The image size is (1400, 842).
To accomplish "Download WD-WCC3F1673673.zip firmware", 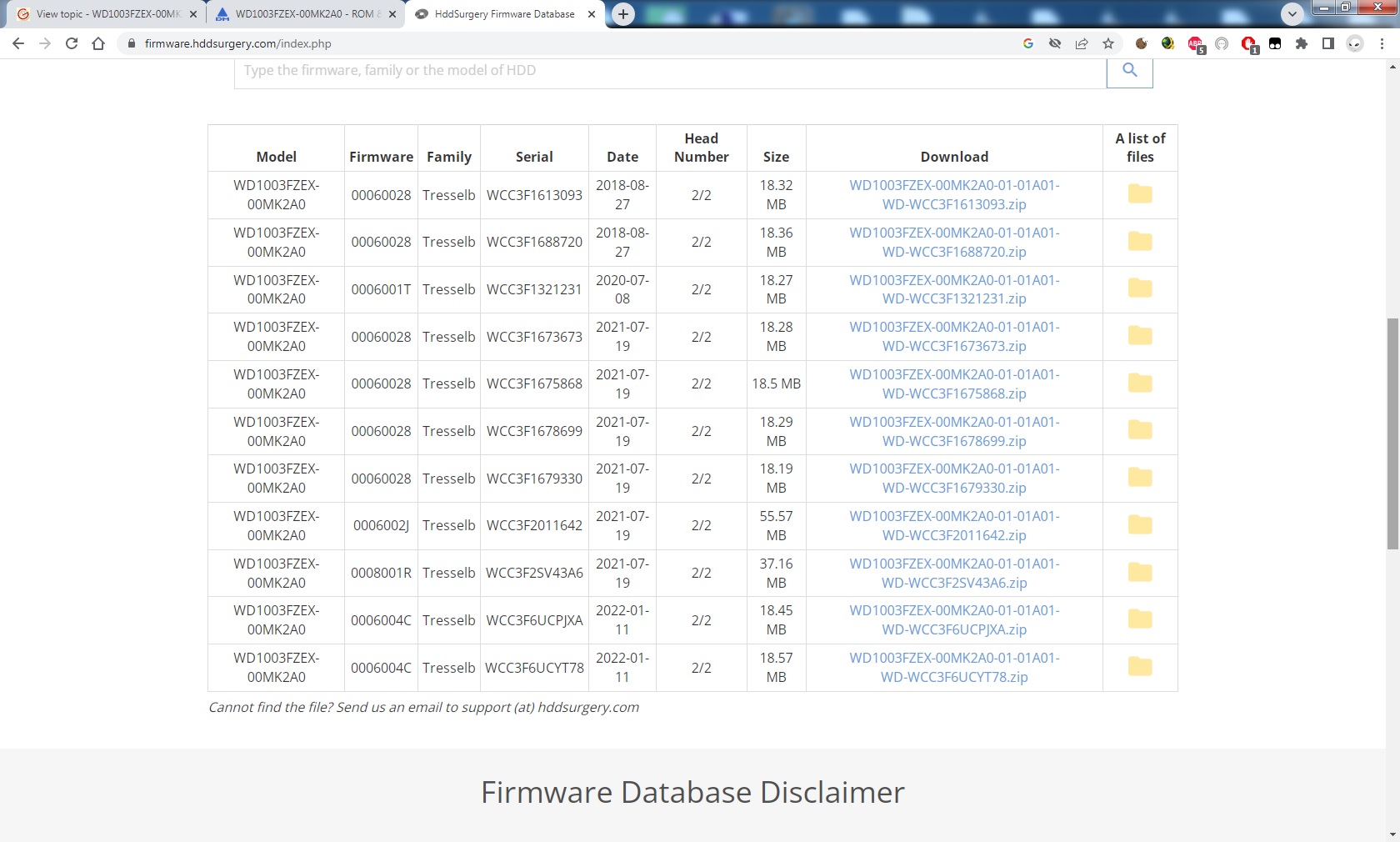I will click(954, 336).
